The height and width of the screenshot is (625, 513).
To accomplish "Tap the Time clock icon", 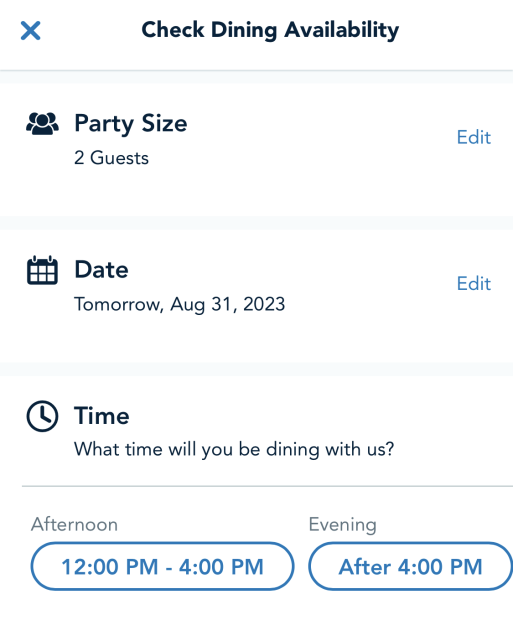I will (x=42, y=416).
